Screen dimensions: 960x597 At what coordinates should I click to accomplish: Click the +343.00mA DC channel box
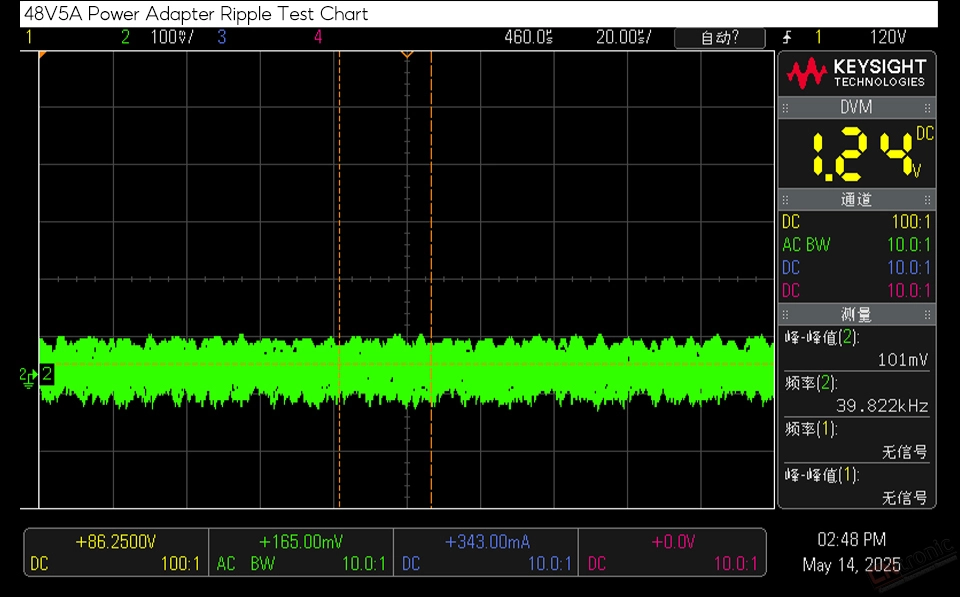(x=486, y=552)
